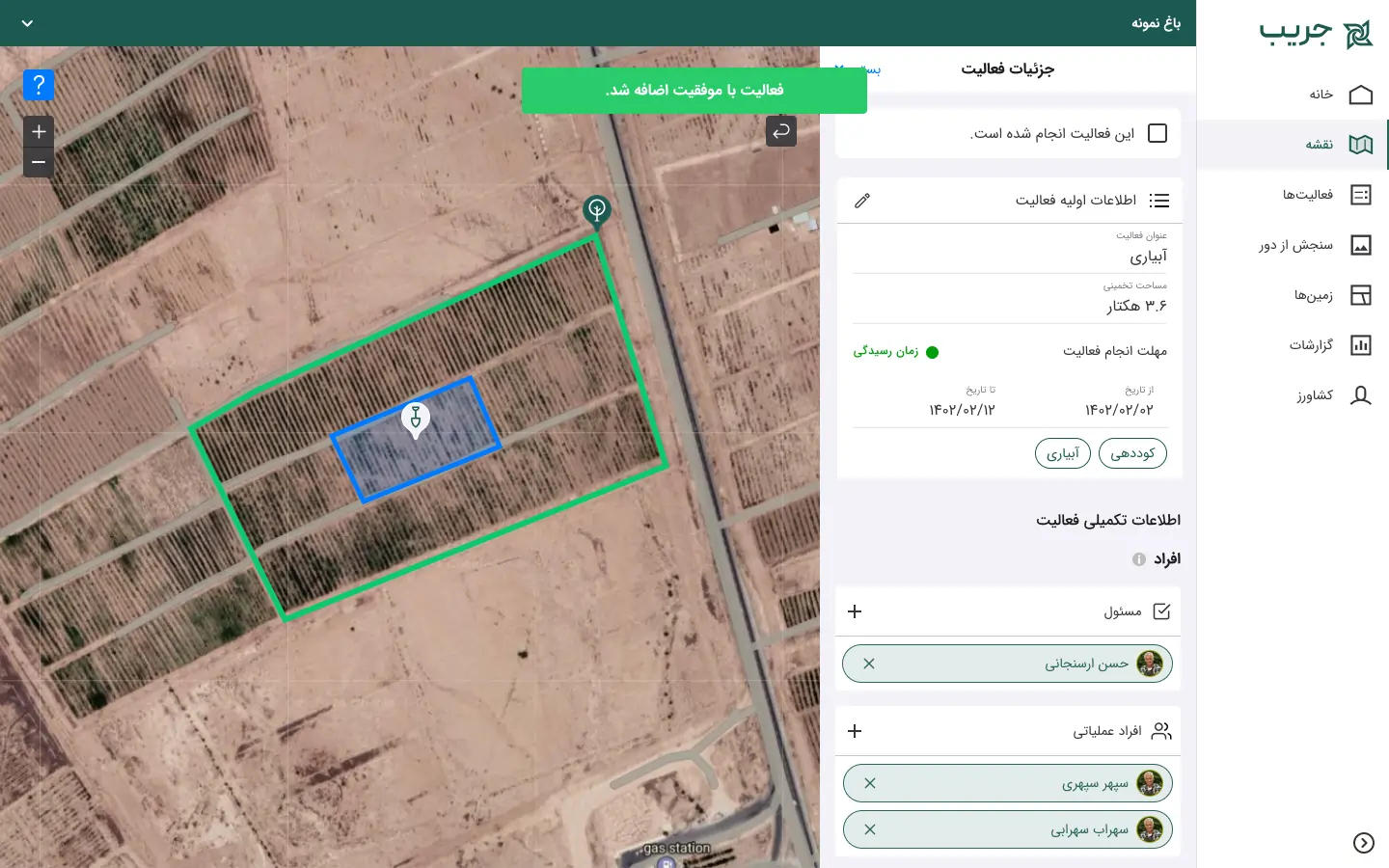Click the مهلت انجام فعالیت label
The width and height of the screenshot is (1389, 868).
pos(1115,351)
